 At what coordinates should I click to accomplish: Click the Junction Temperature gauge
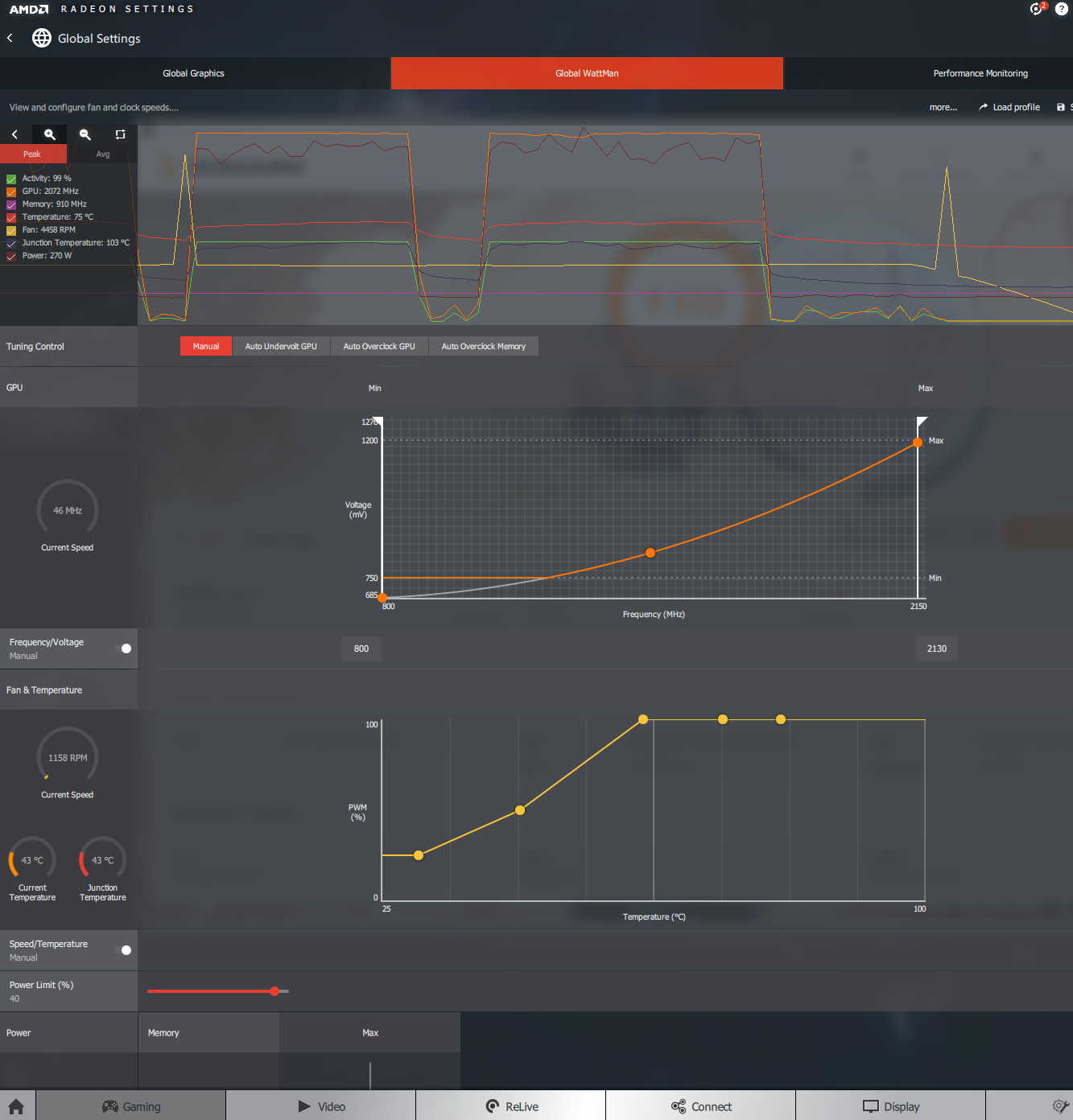(102, 860)
